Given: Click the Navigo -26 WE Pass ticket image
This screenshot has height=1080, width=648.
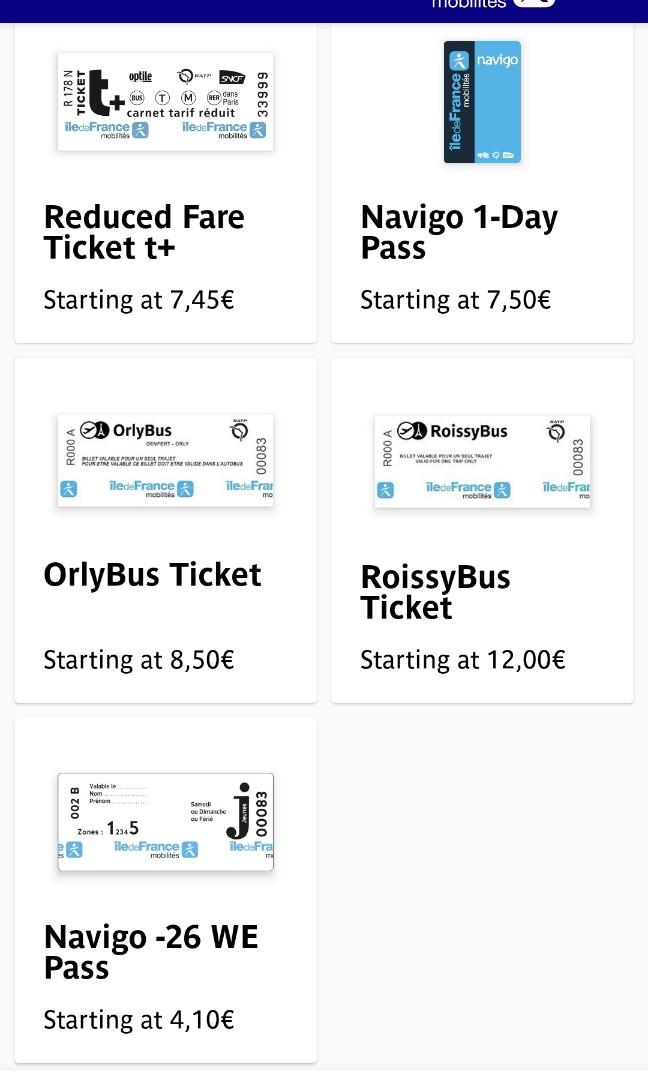Looking at the screenshot, I should 165,822.
